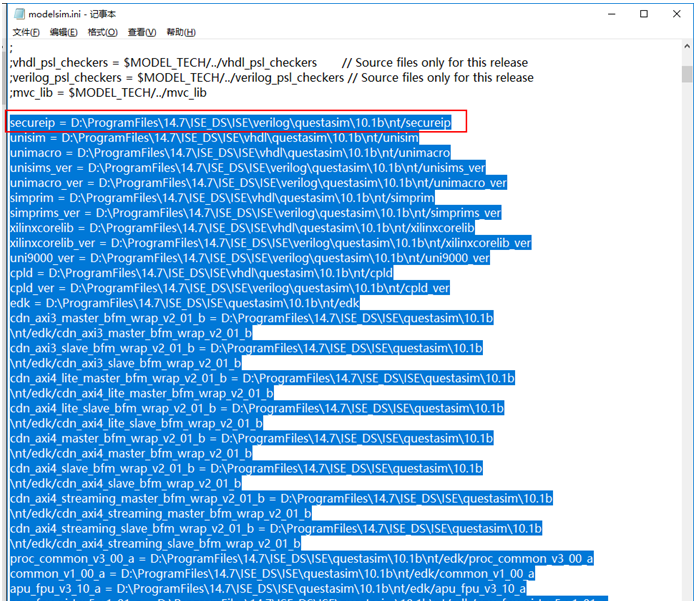Screen dimensions: 694x601
Task: Click the 'simprim =' vhdl library line
Action: [x=222, y=198]
